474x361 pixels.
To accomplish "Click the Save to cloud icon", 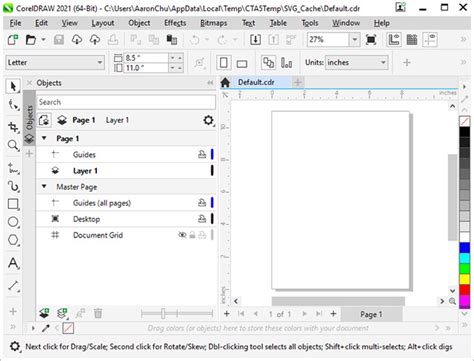I will 95,40.
